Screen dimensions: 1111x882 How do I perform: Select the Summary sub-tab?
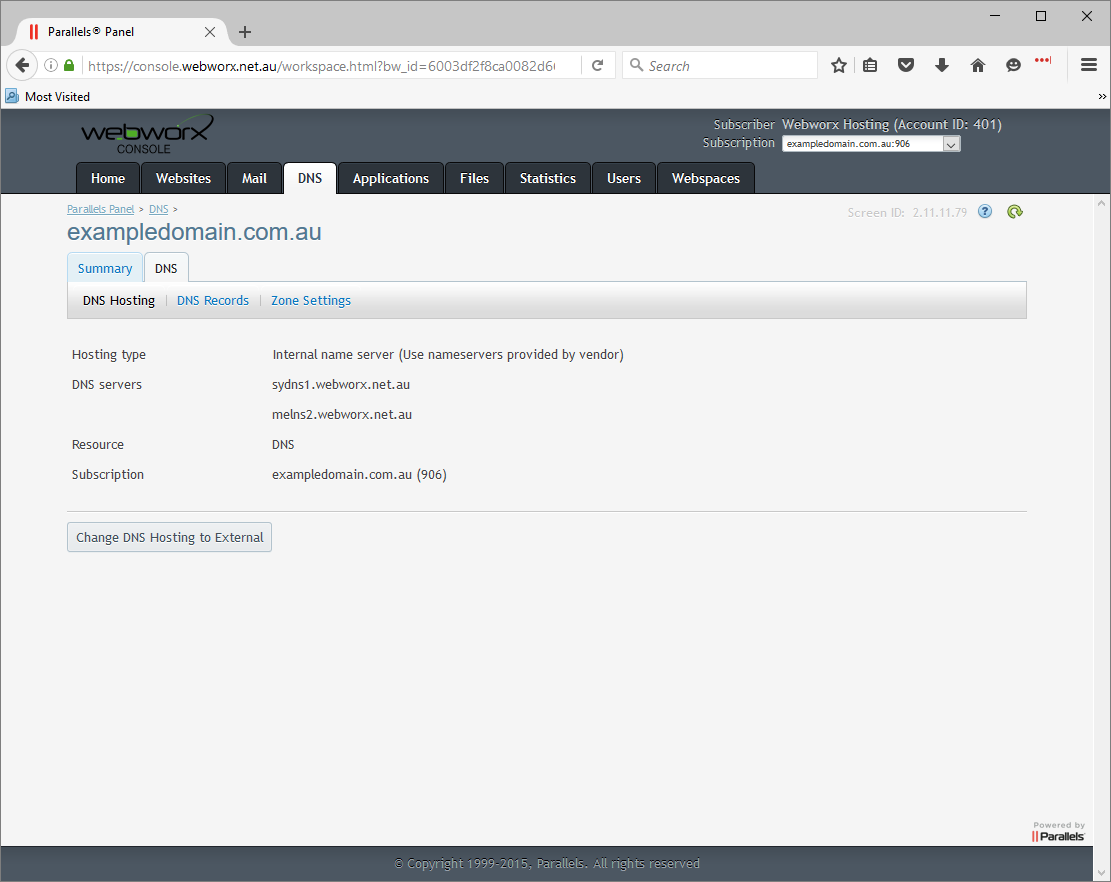[105, 269]
